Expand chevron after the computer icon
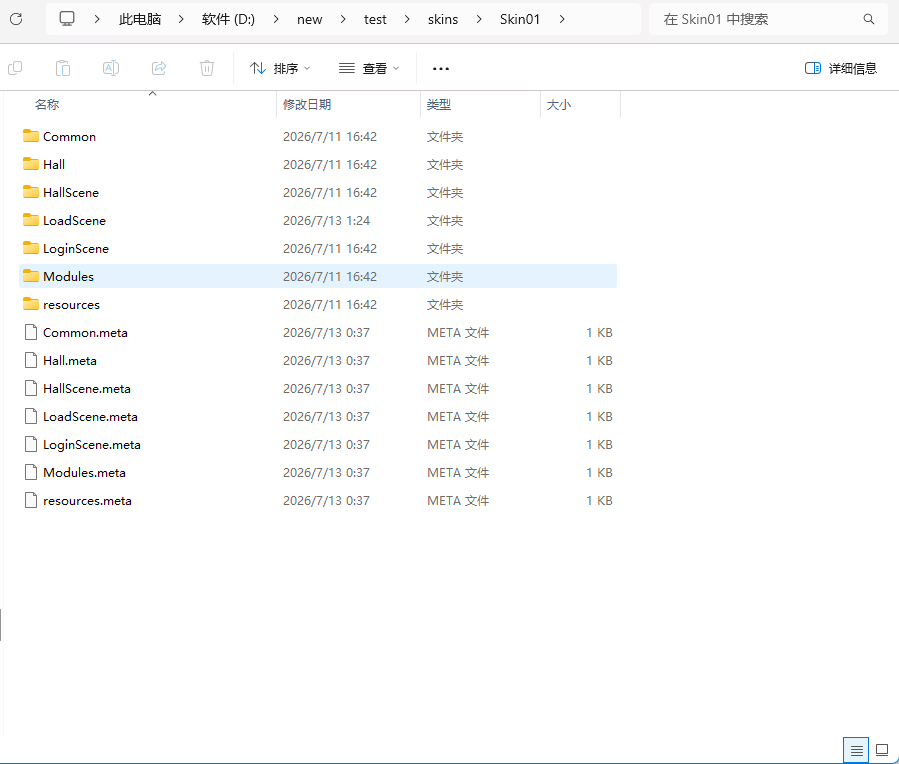The height and width of the screenshot is (764, 899). point(97,19)
